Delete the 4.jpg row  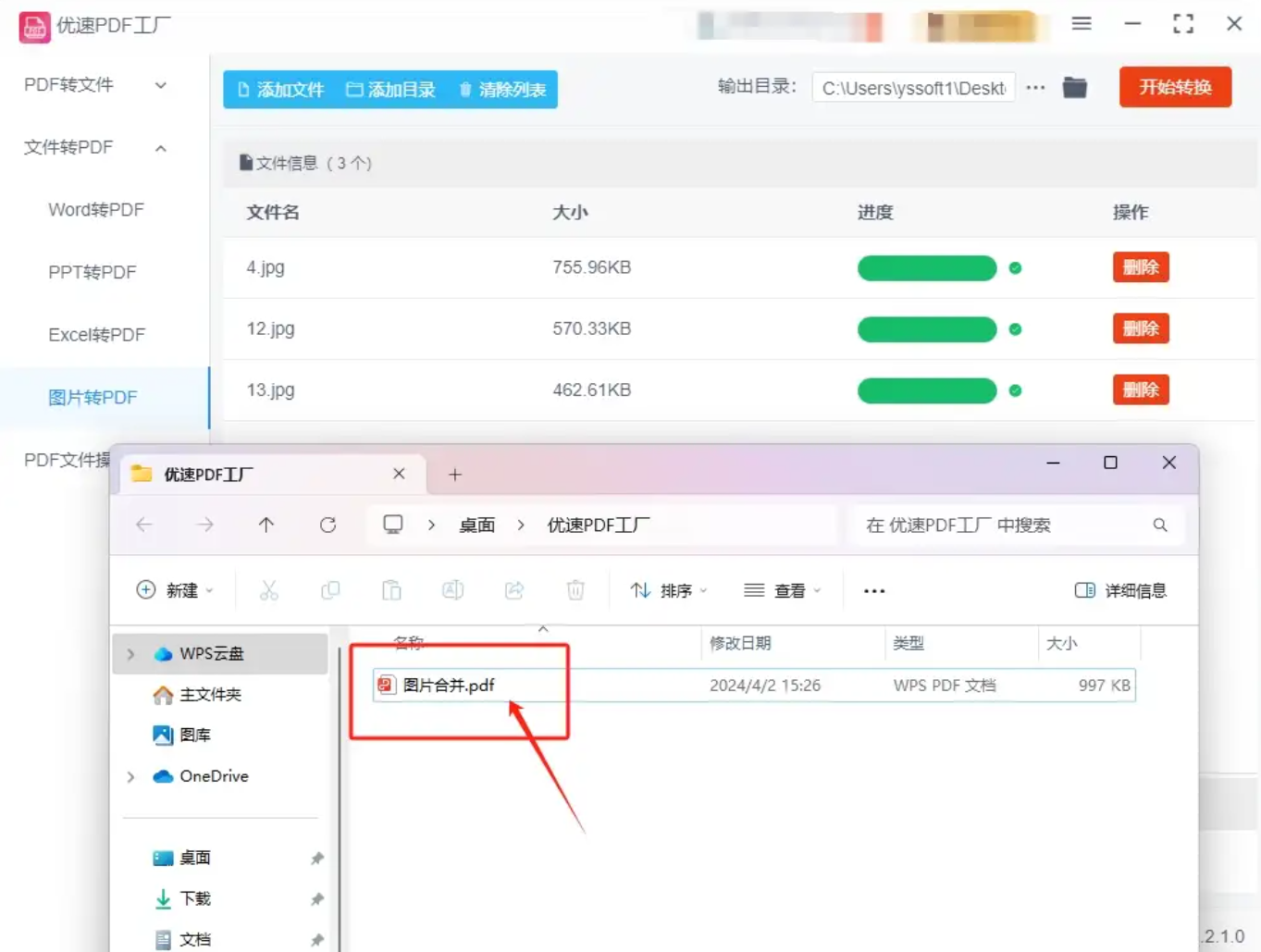coord(1141,267)
